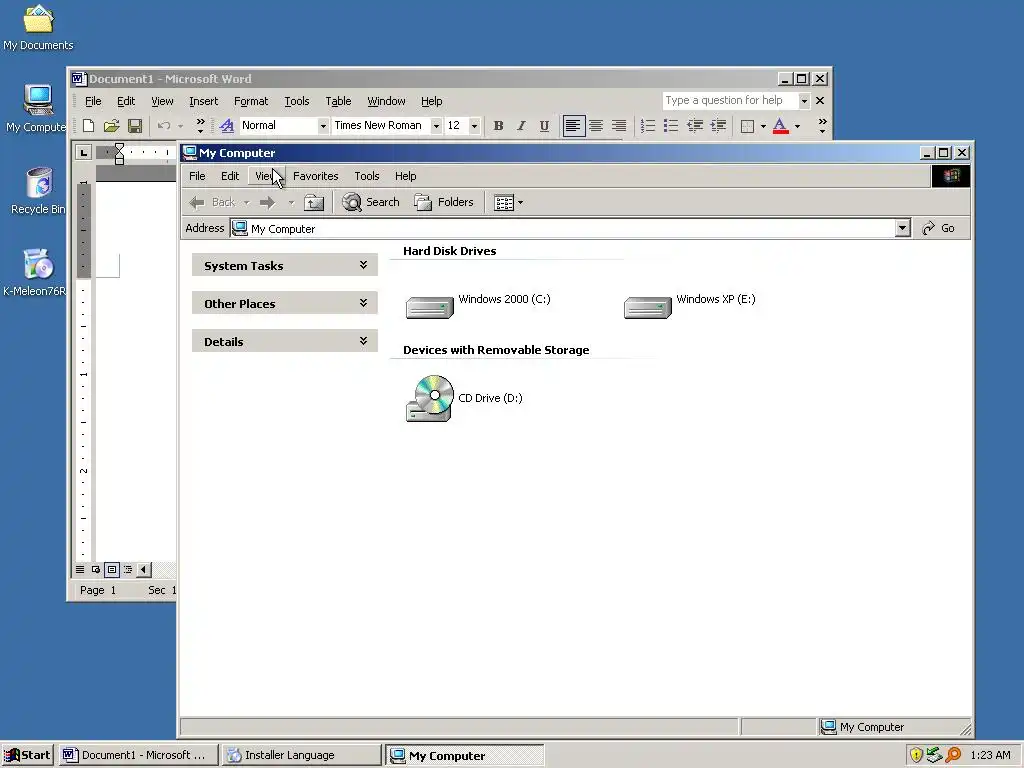Toggle bulleted list in Word

[671, 126]
